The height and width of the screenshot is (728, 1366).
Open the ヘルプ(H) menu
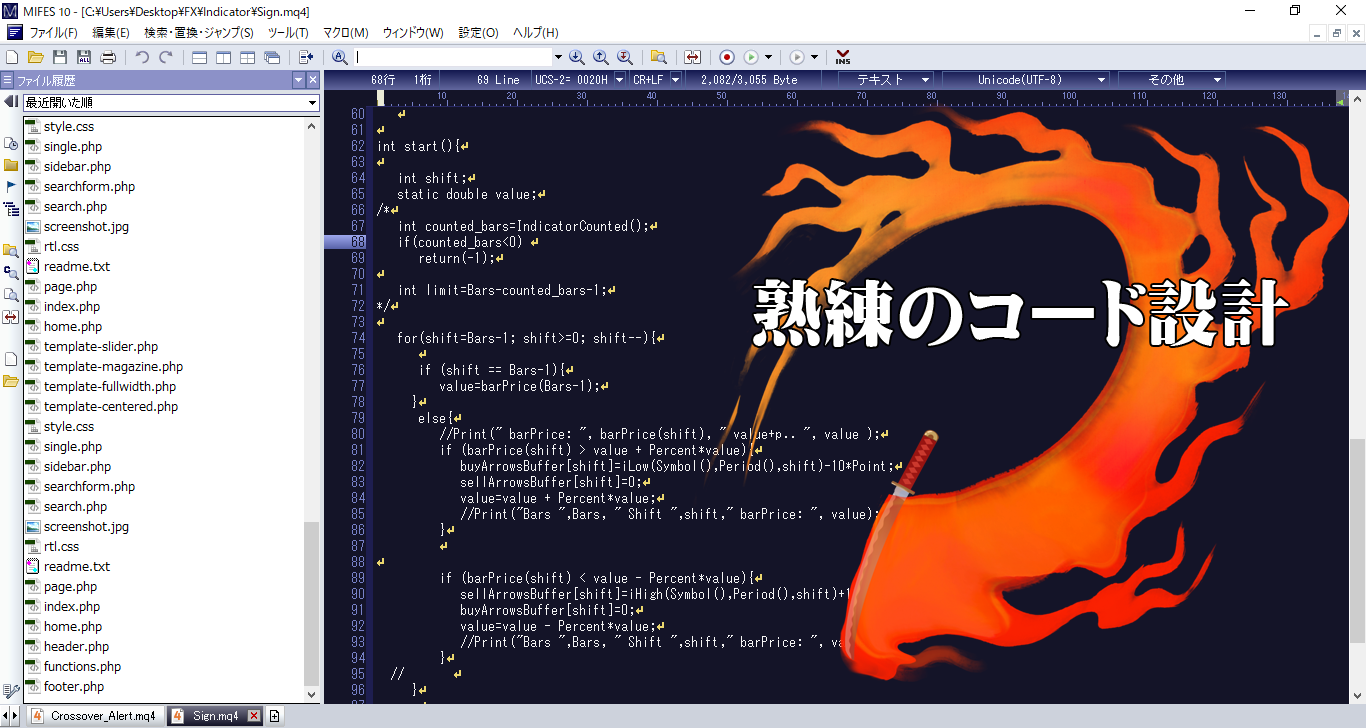coord(535,33)
